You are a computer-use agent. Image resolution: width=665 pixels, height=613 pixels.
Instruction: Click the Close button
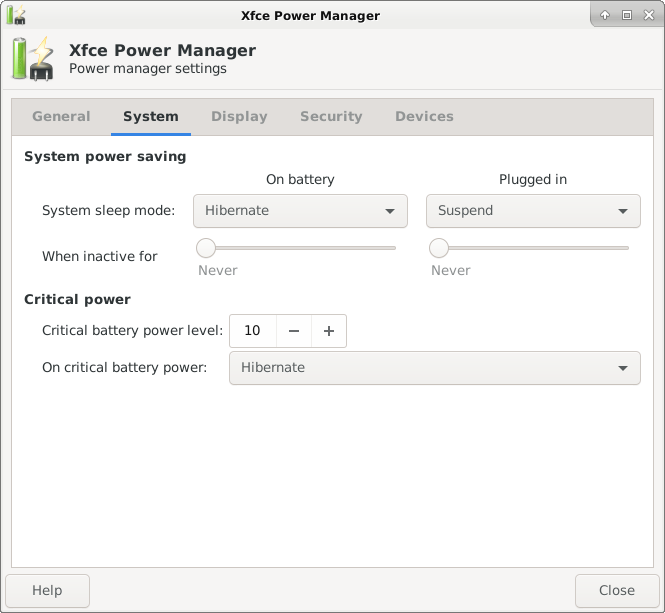pyautogui.click(x=617, y=591)
